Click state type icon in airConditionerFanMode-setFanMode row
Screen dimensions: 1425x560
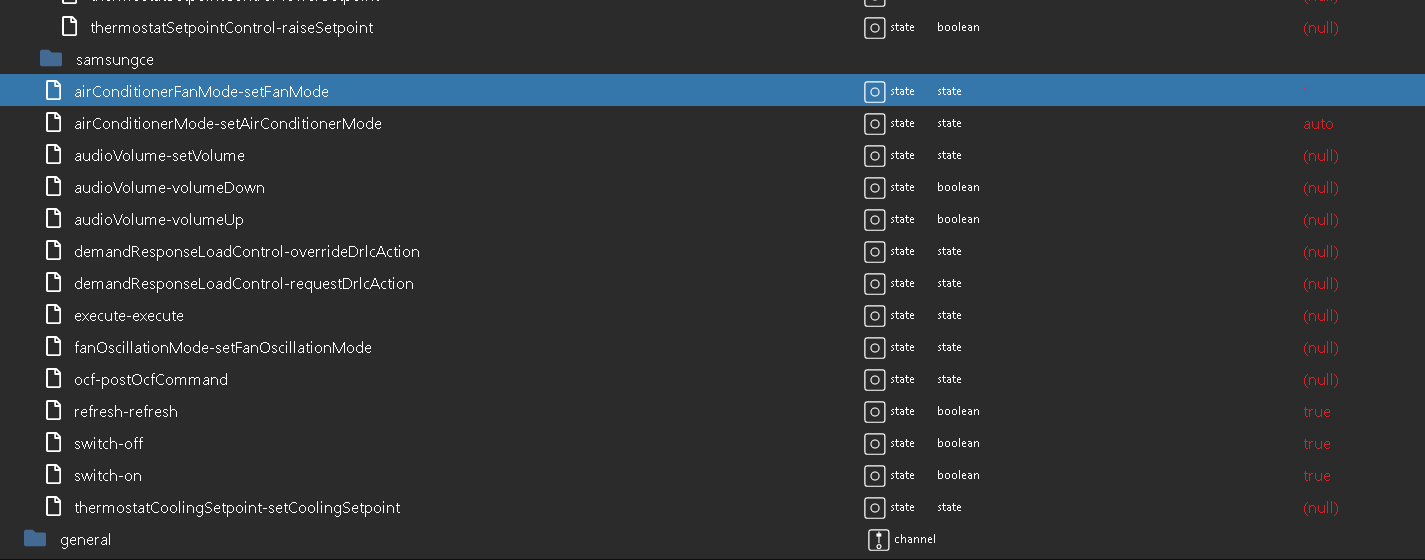tap(875, 92)
